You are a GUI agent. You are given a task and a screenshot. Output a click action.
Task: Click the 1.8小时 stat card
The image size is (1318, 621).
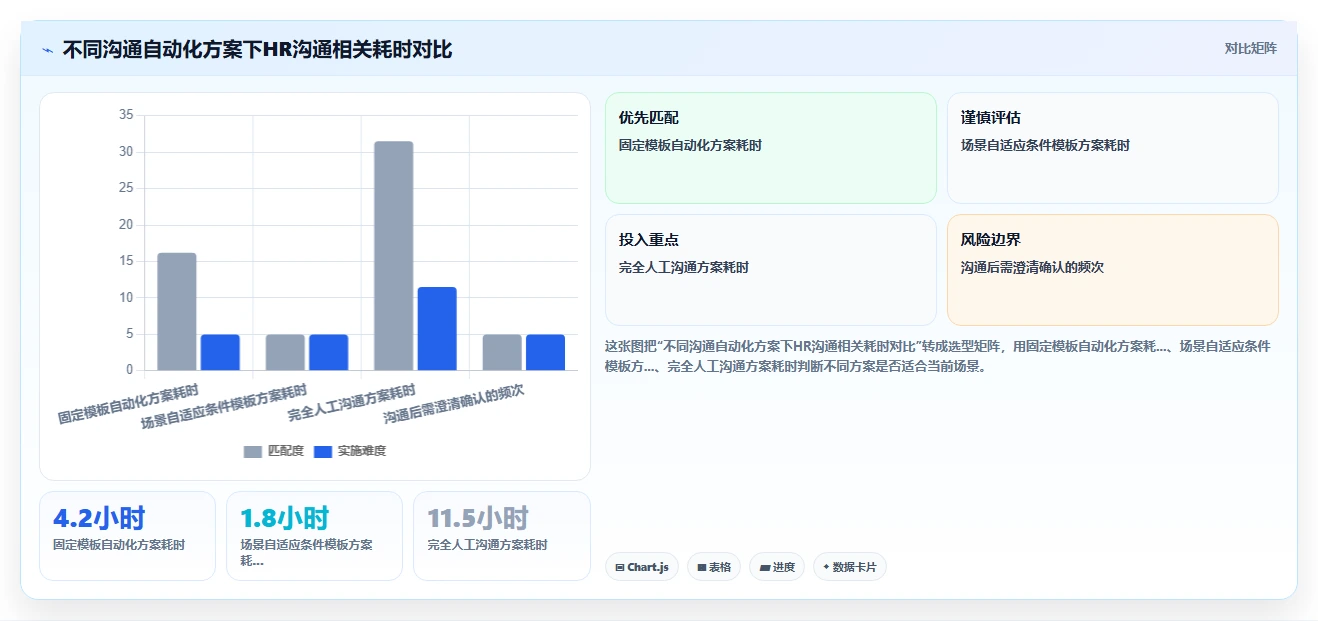(314, 536)
